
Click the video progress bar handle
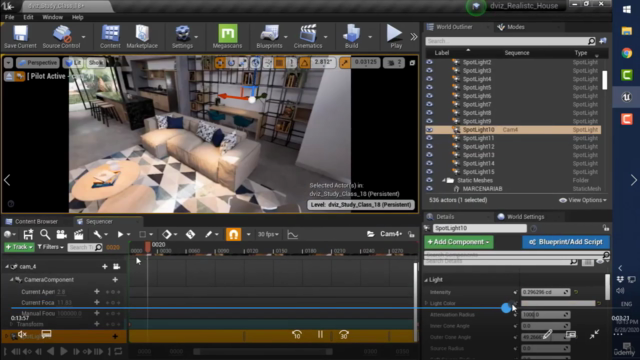pos(506,308)
